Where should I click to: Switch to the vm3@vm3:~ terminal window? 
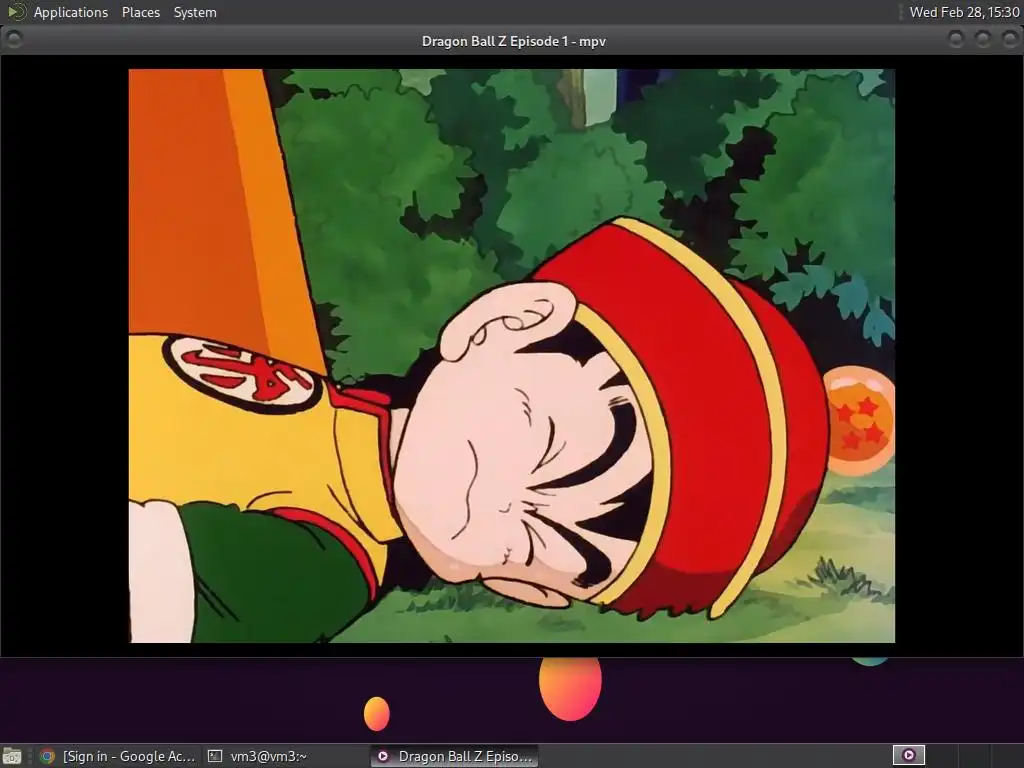(x=285, y=756)
